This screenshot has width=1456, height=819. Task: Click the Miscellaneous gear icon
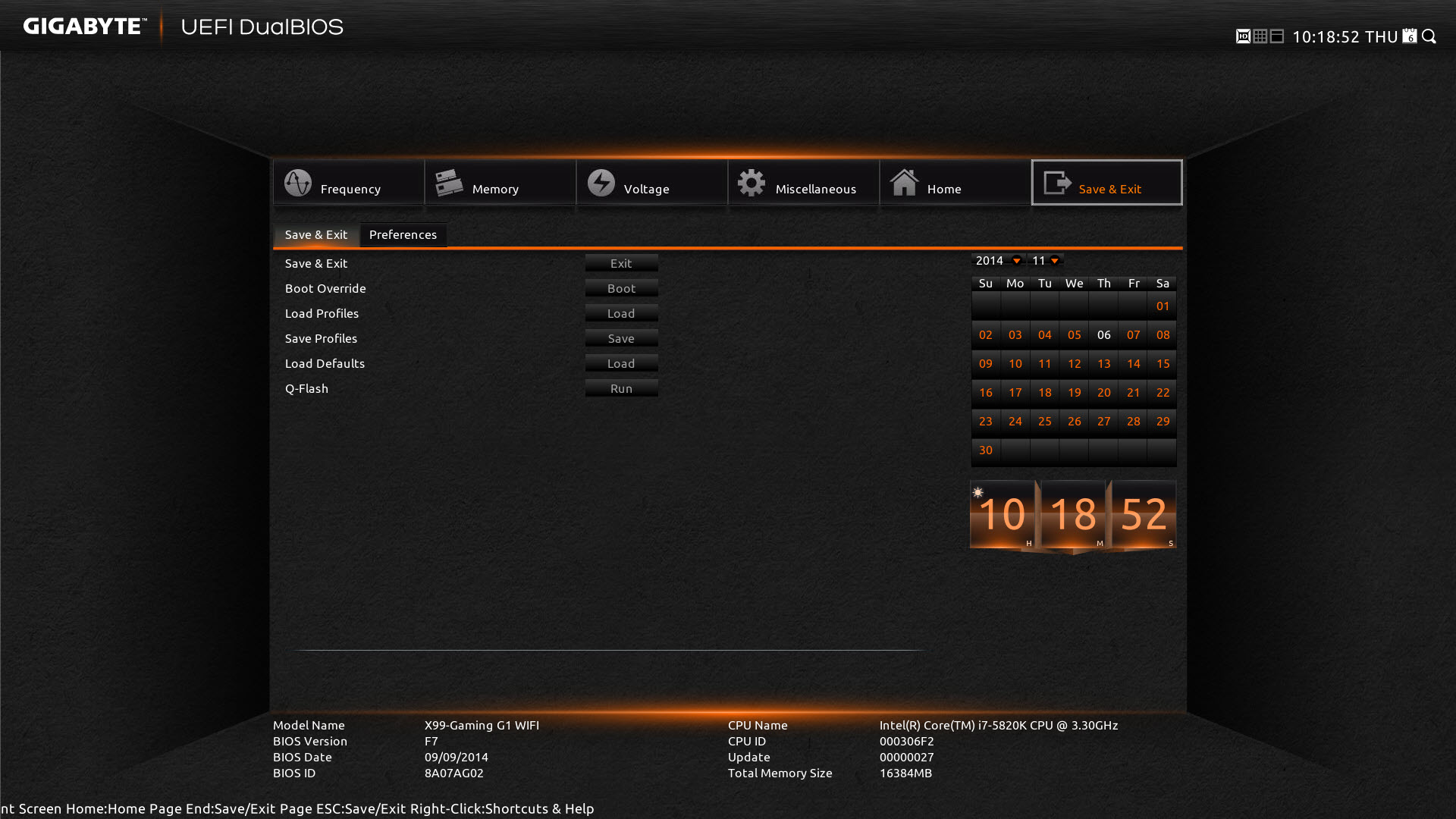(x=752, y=183)
